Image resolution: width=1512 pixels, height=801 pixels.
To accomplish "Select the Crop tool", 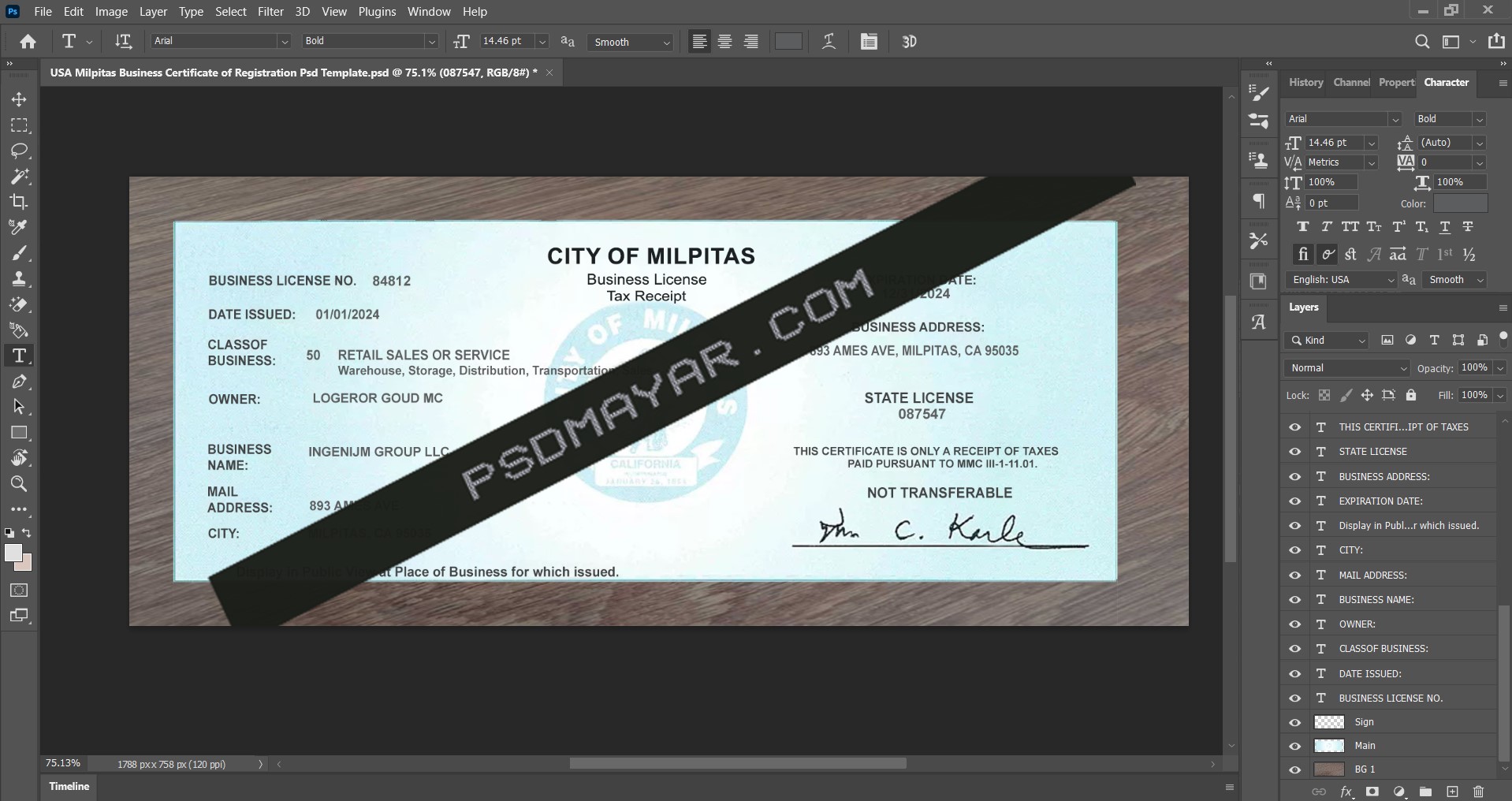I will (19, 202).
